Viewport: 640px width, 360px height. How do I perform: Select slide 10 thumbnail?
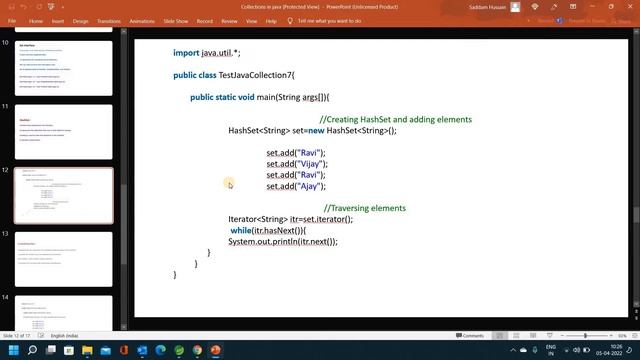[x=64, y=68]
